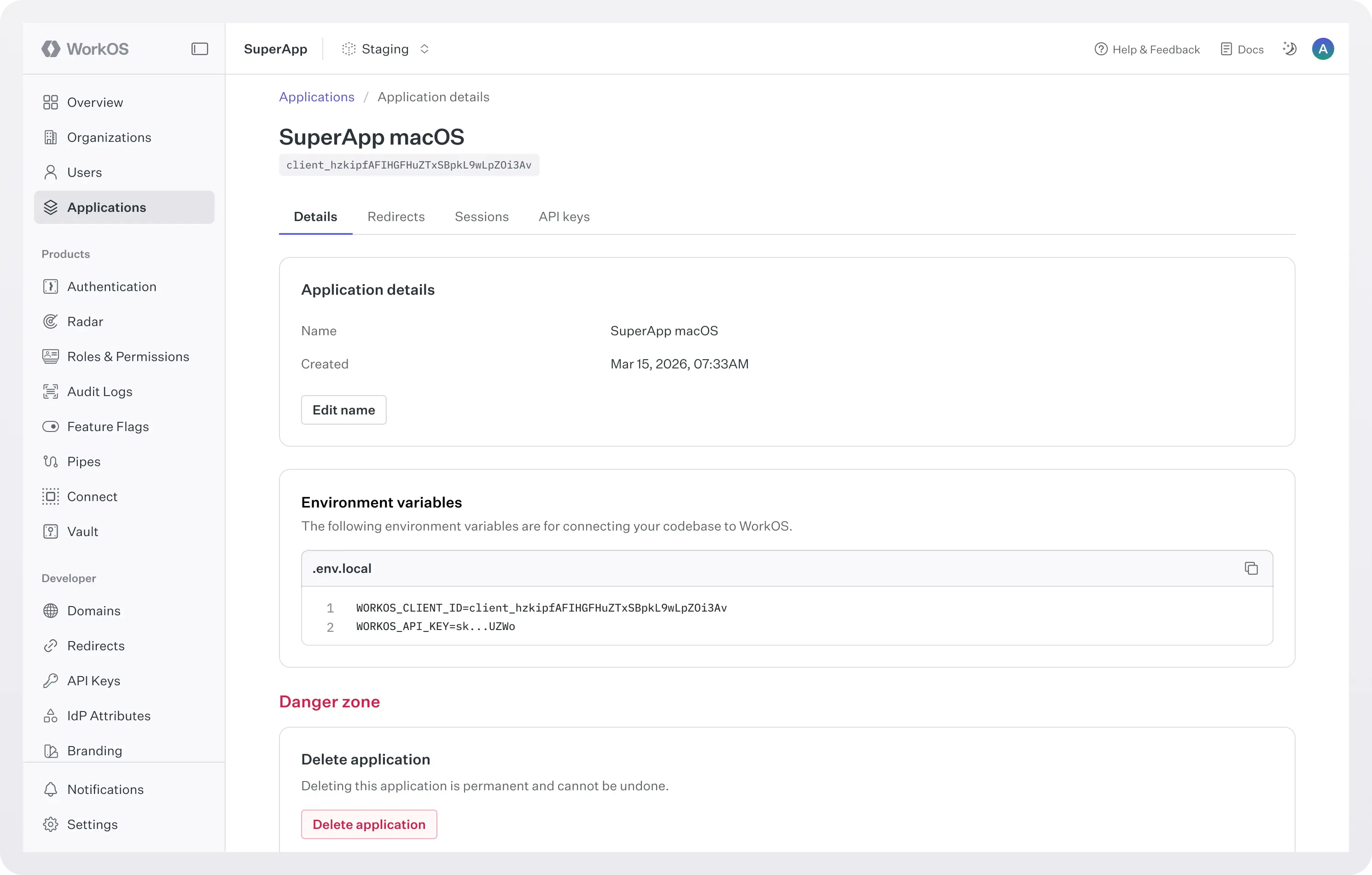This screenshot has width=1372, height=875.
Task: Expand the Connect section
Action: 92,496
